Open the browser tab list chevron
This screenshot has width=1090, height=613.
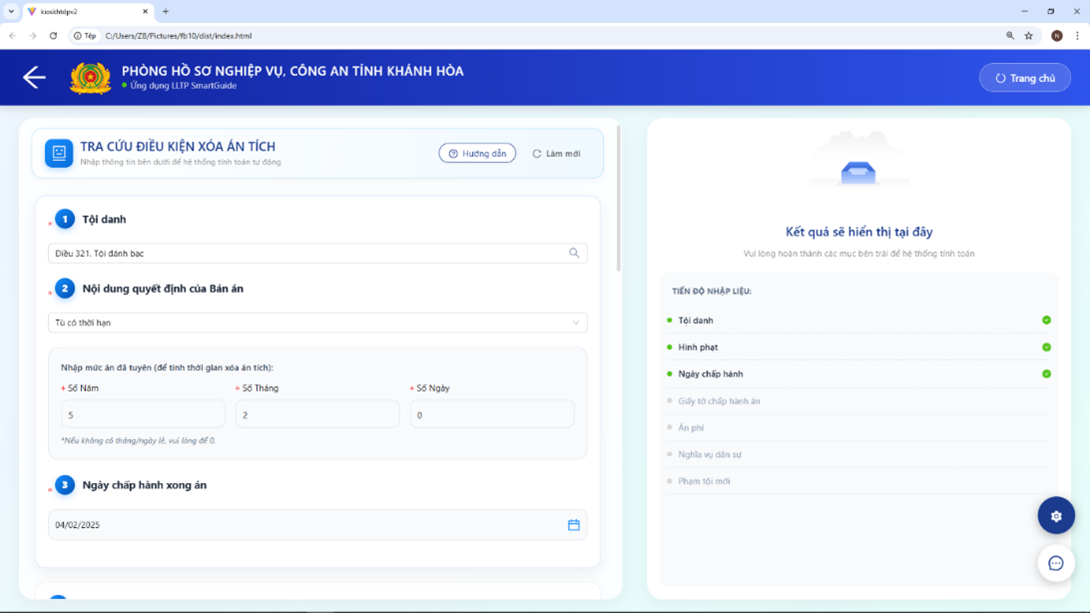point(11,12)
